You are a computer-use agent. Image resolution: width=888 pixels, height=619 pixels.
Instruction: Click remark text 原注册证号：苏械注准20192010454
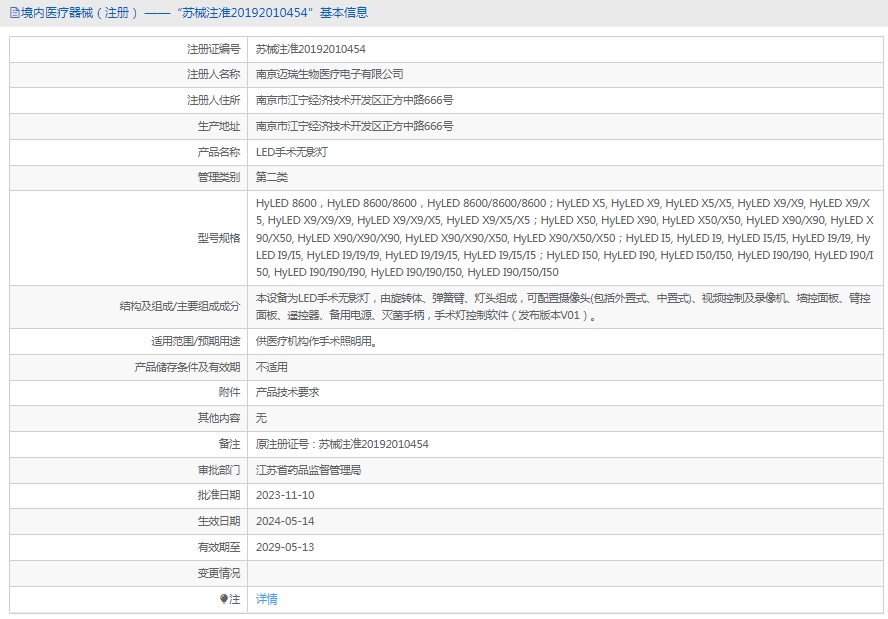pyautogui.click(x=342, y=445)
